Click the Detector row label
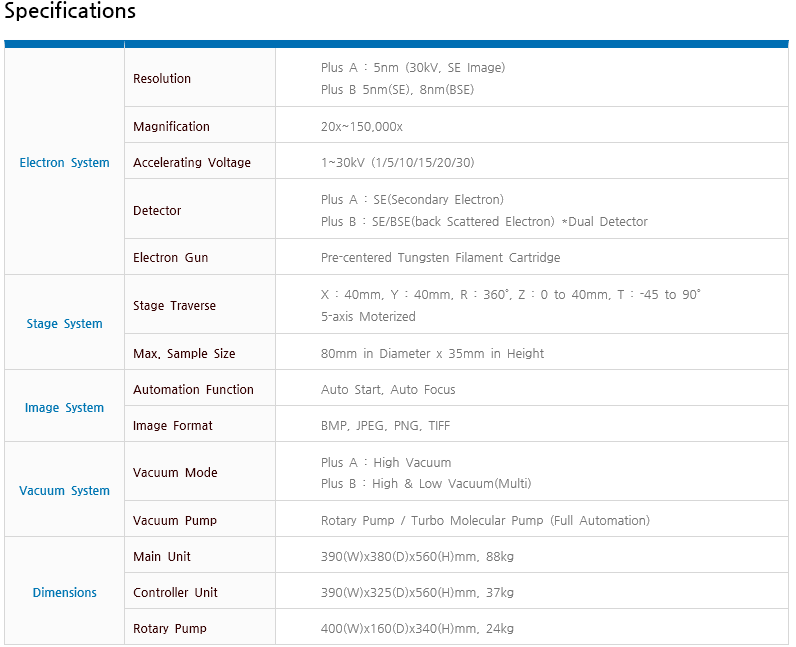 point(157,210)
